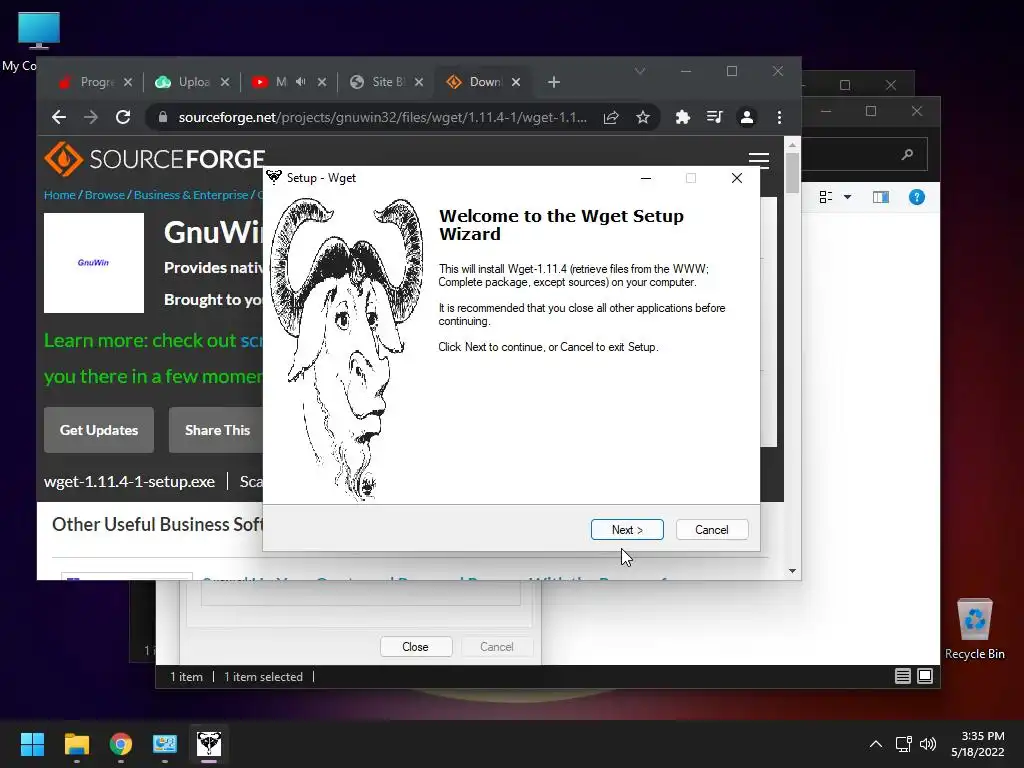This screenshot has height=768, width=1024.
Task: Click Next in Wget Setup wizard
Action: (627, 530)
